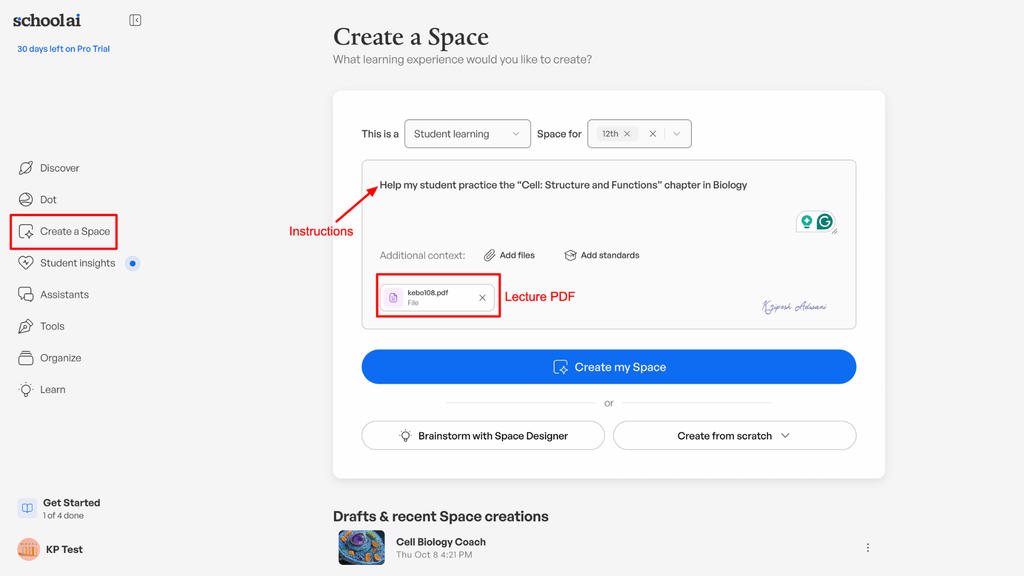
Task: Click the Drafts & recent Space creations heading
Action: [x=441, y=517]
